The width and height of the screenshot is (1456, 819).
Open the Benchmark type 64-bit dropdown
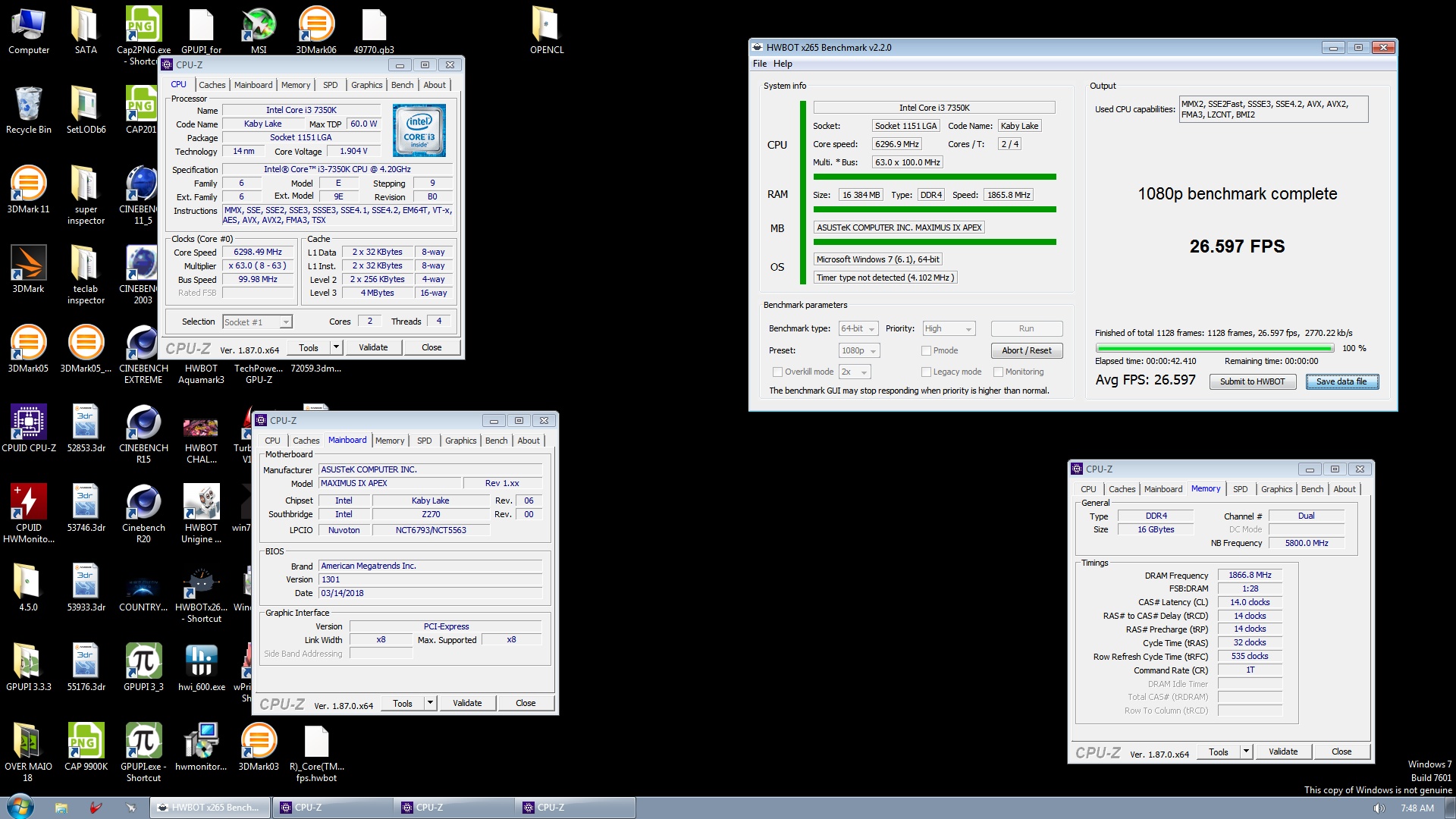(x=858, y=328)
